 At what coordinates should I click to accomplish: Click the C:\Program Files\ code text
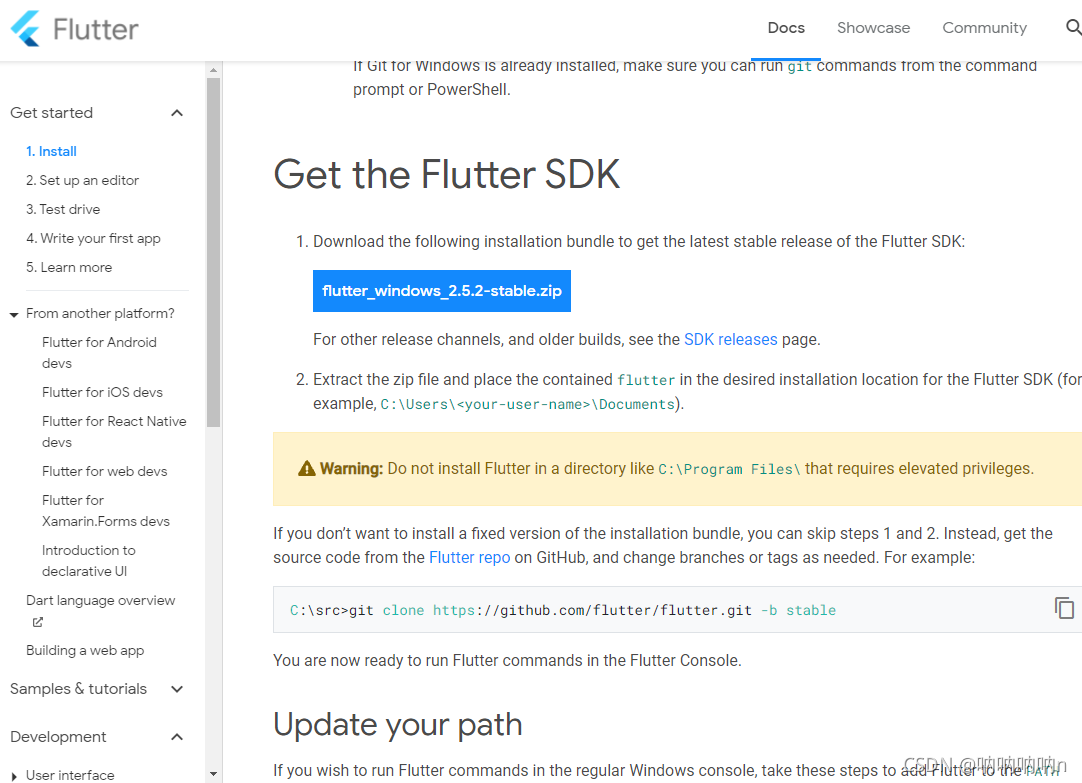[729, 469]
